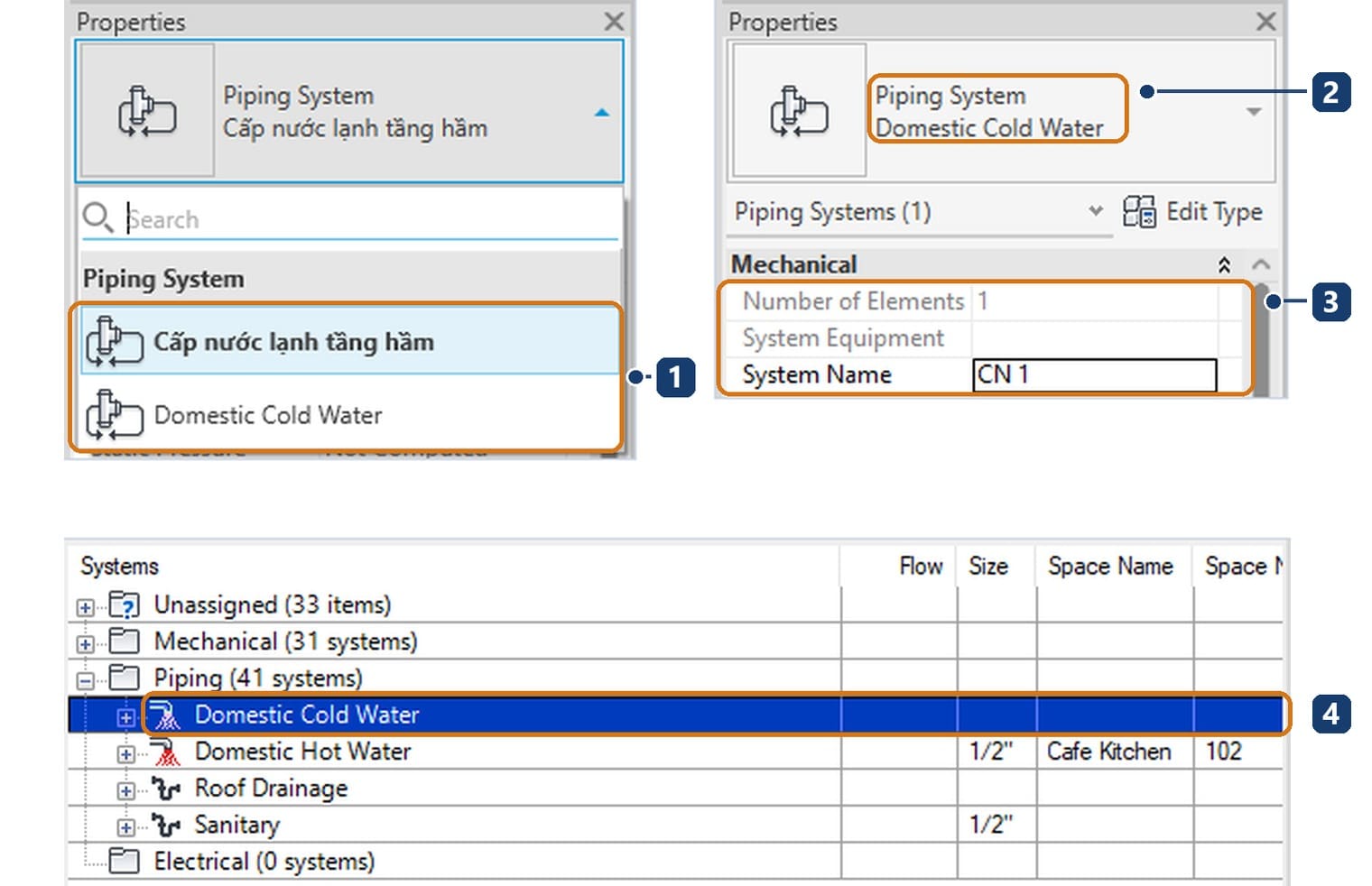The image size is (1372, 886).
Task: Select Domestic Hot Water in System Browser
Action: (303, 752)
